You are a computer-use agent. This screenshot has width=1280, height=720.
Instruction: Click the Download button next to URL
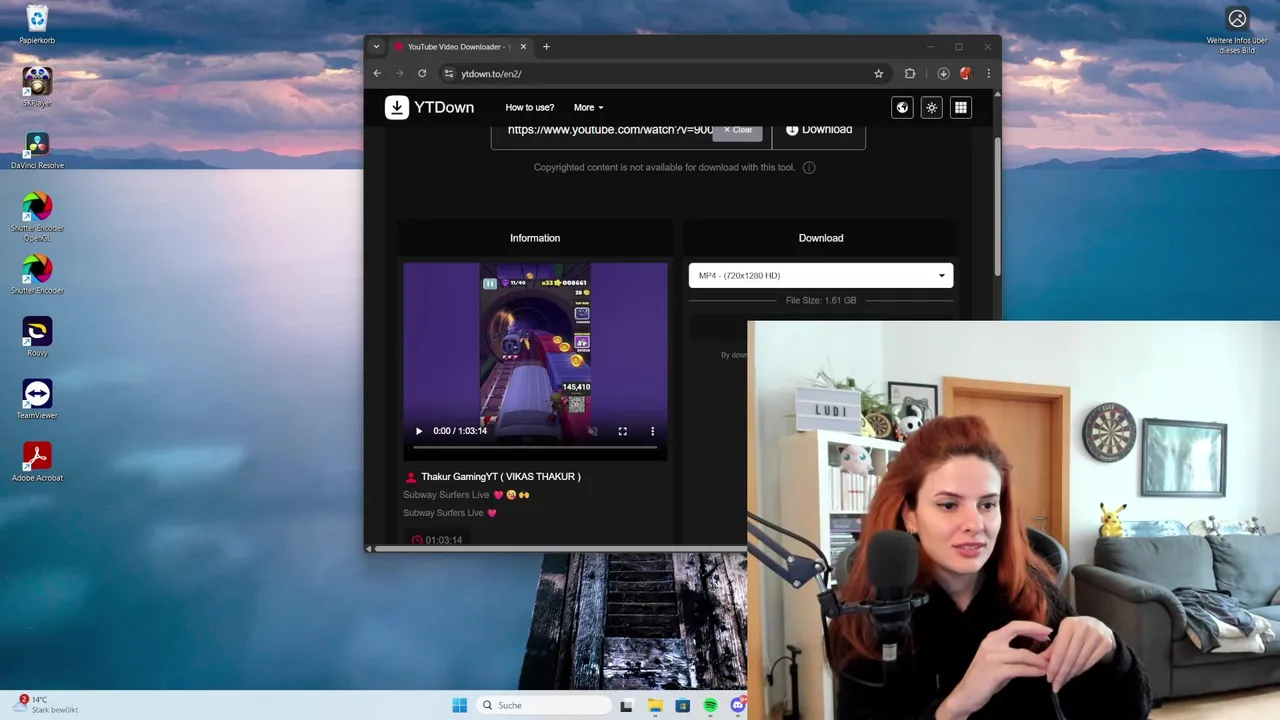pos(819,129)
